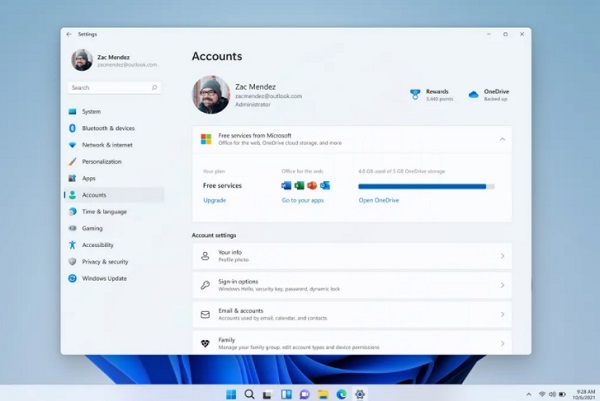Click the Upgrade link
600x401 pixels.
pyautogui.click(x=215, y=200)
